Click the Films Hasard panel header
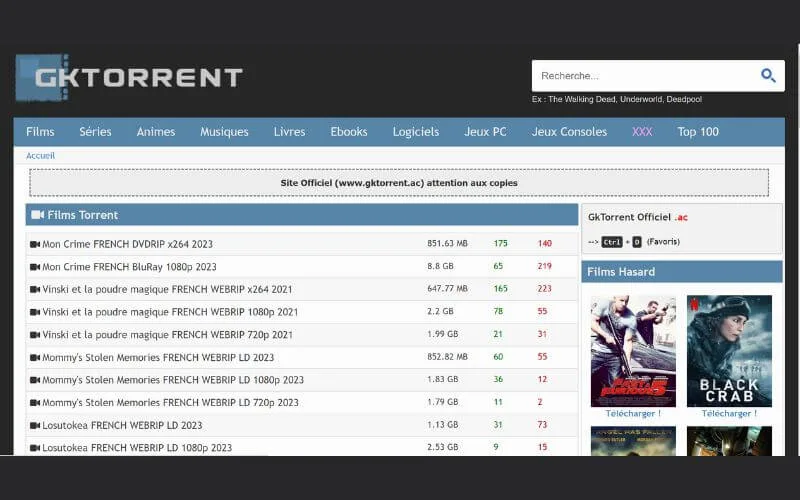Screen dimensions: 800x500 point(682,271)
